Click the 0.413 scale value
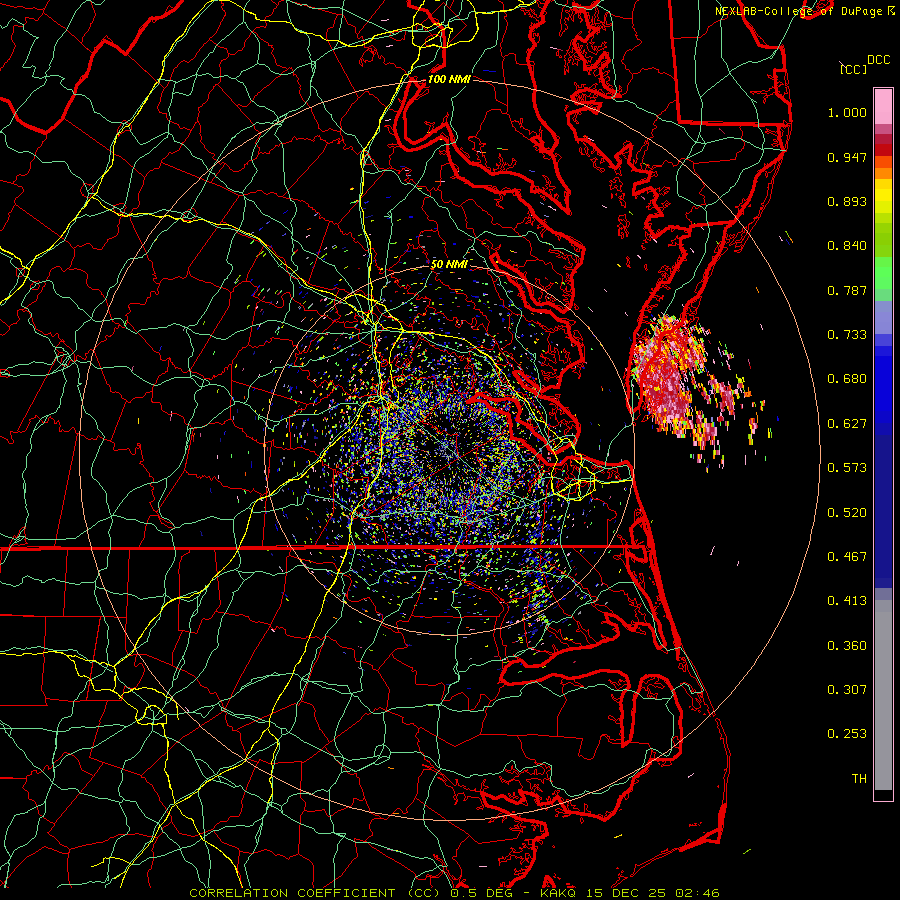The width and height of the screenshot is (900, 900). [x=847, y=601]
